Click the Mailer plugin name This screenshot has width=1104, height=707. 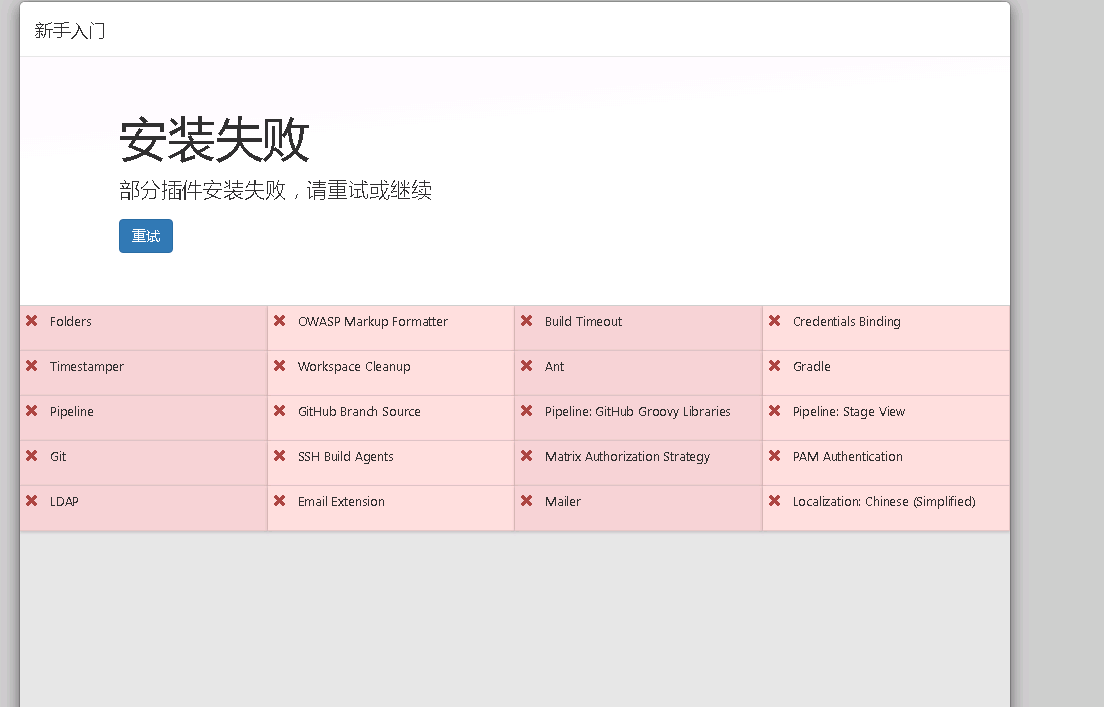(563, 502)
